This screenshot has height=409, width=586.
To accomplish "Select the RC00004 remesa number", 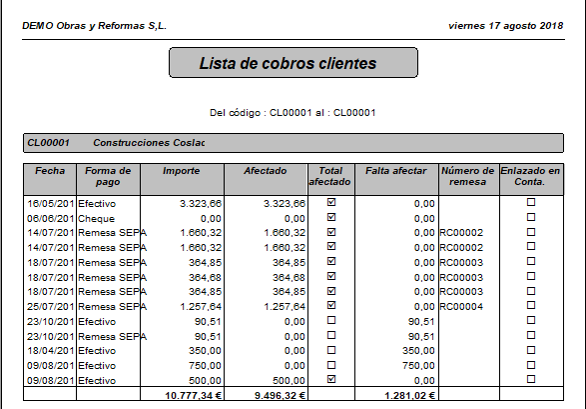I will [461, 307].
